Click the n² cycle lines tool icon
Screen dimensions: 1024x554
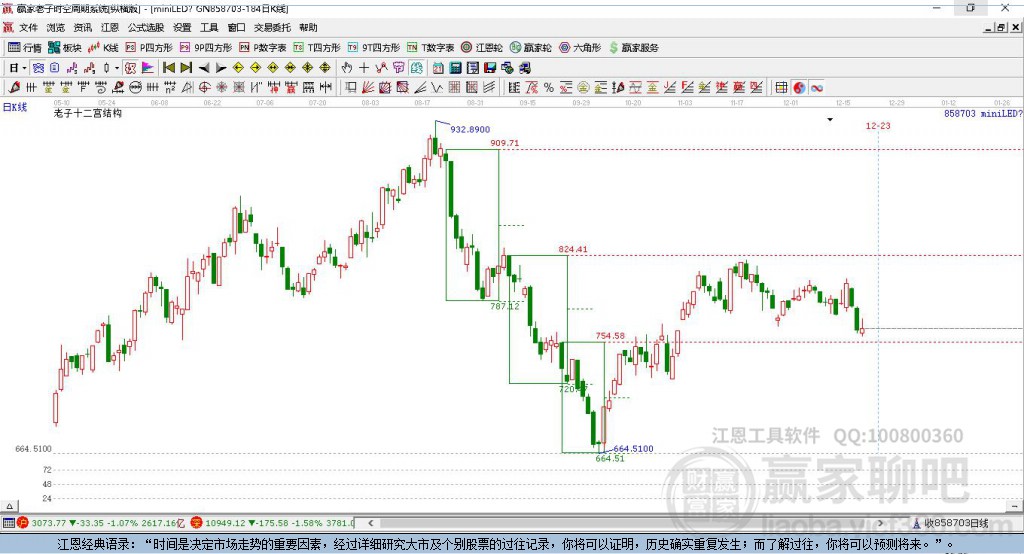(x=170, y=88)
